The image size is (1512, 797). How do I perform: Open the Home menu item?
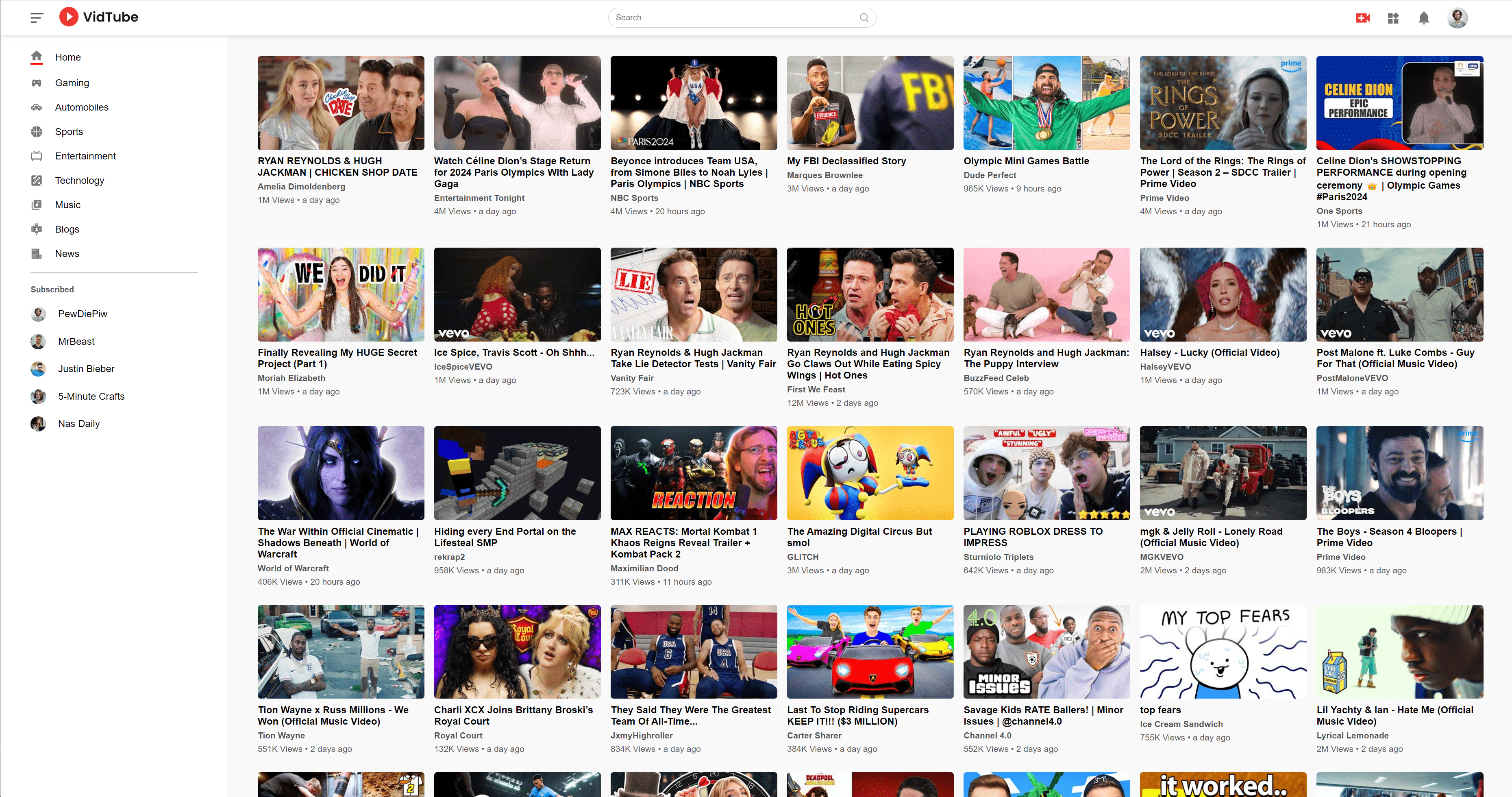click(68, 57)
